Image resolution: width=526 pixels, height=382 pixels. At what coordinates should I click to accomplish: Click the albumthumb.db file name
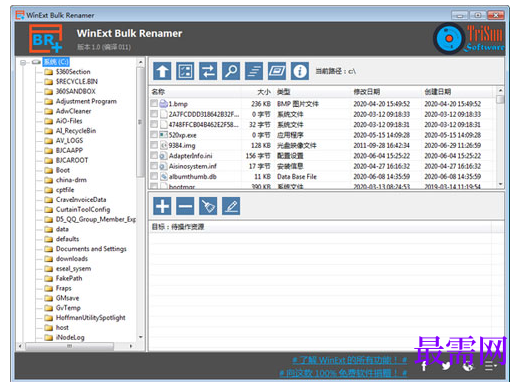tap(193, 177)
